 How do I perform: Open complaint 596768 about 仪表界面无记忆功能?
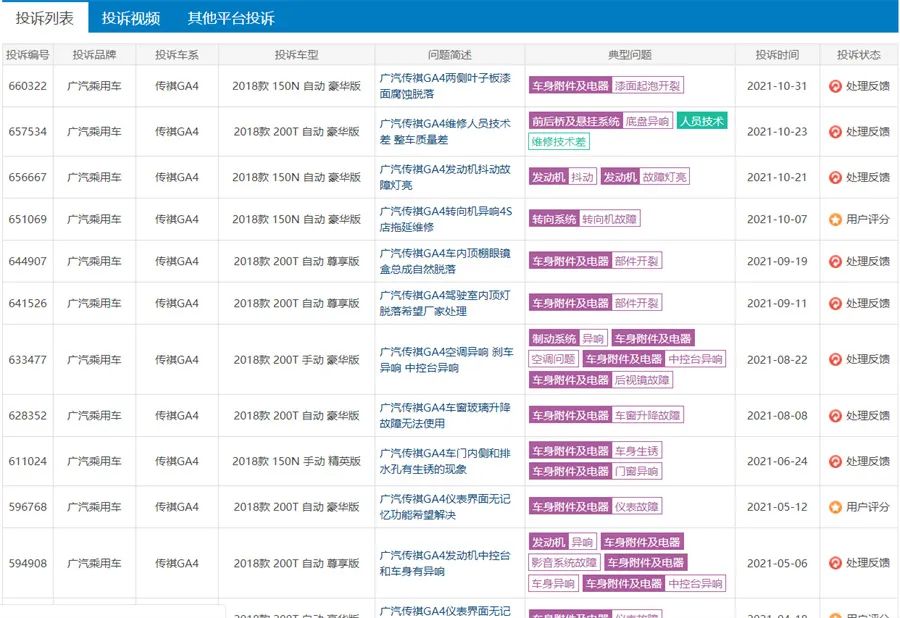click(x=445, y=507)
